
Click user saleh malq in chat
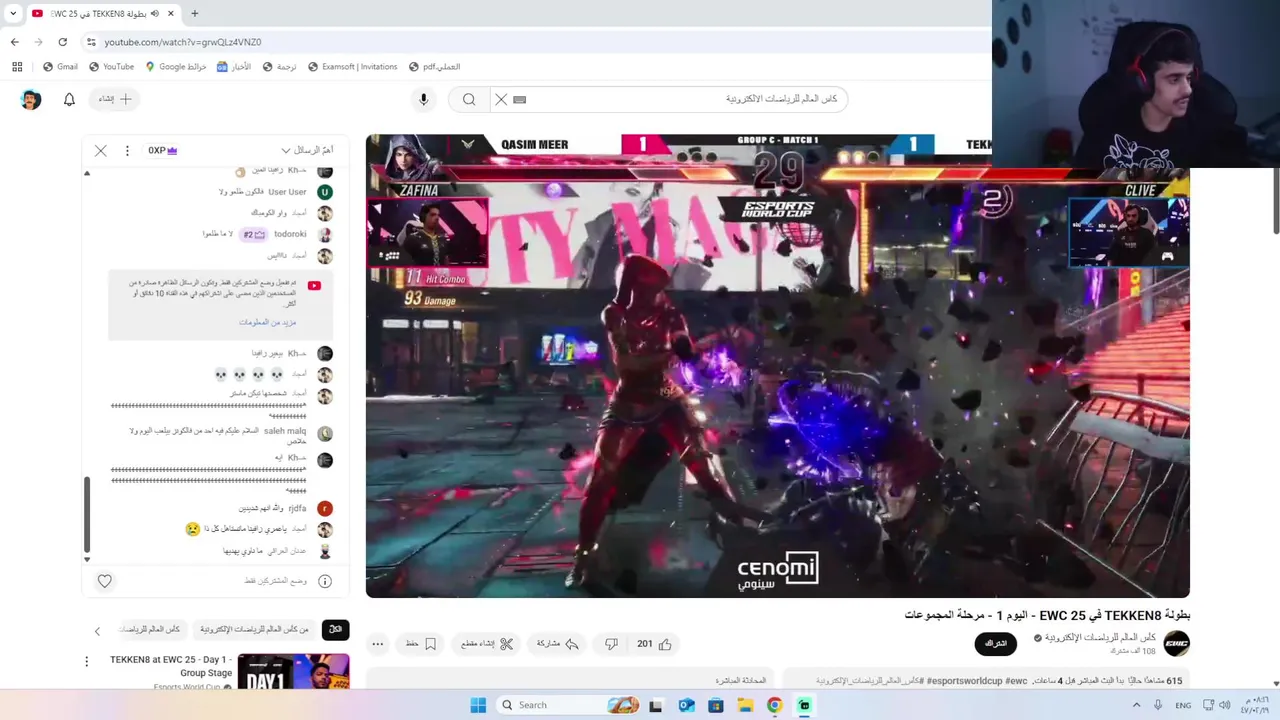point(285,431)
